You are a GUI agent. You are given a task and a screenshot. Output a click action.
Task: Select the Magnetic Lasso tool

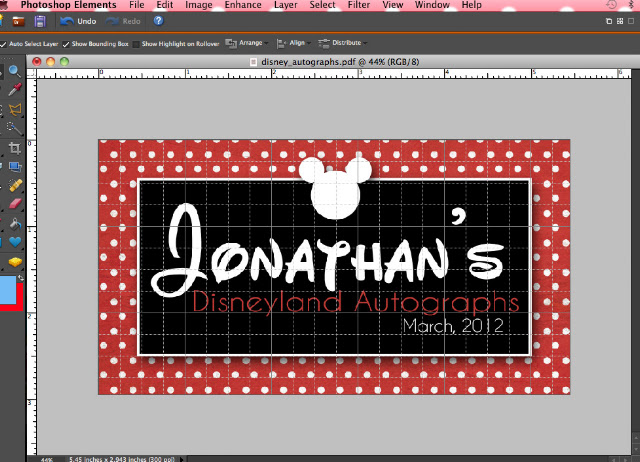tap(15, 109)
